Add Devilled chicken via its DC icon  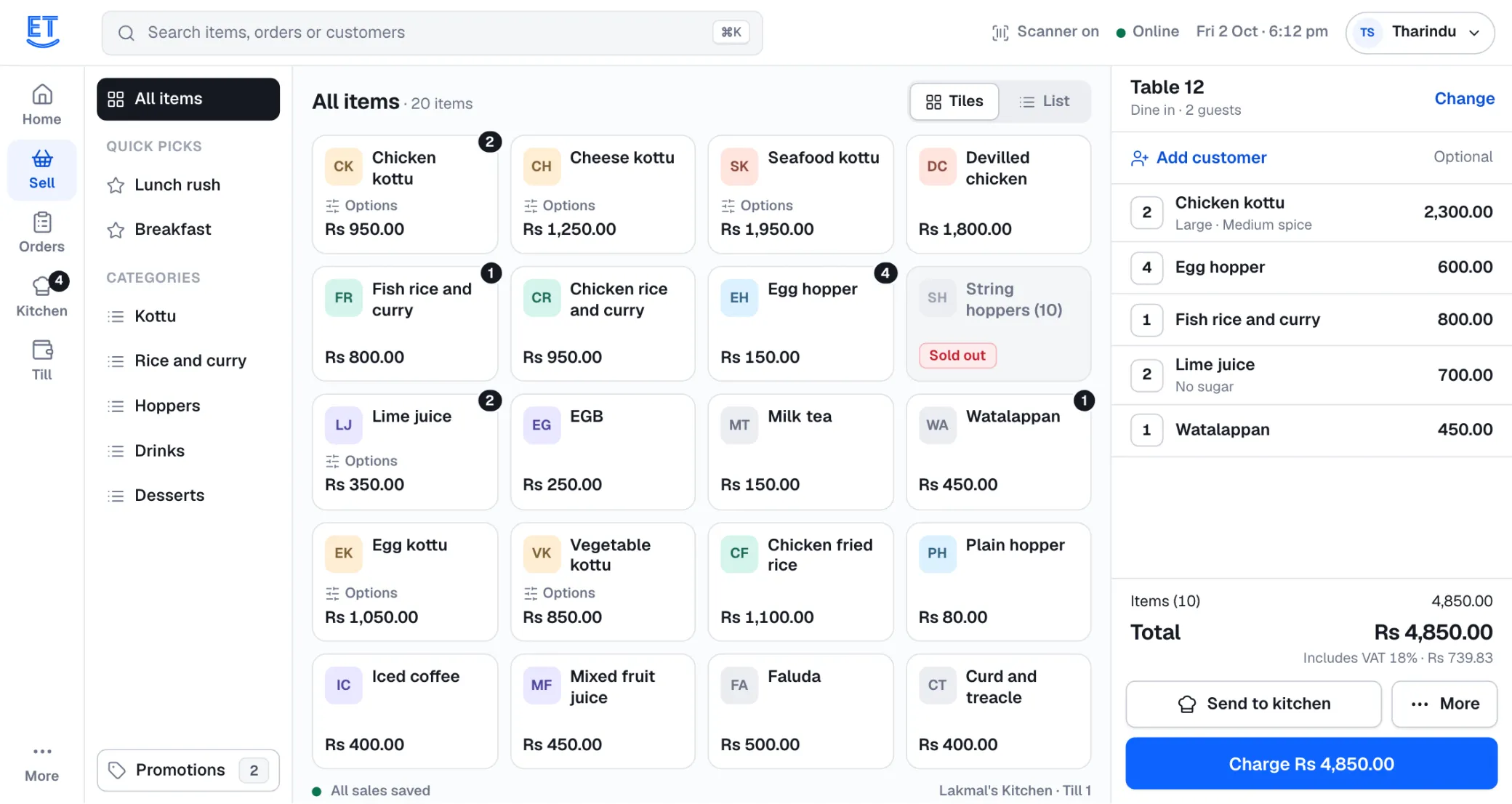(x=937, y=166)
